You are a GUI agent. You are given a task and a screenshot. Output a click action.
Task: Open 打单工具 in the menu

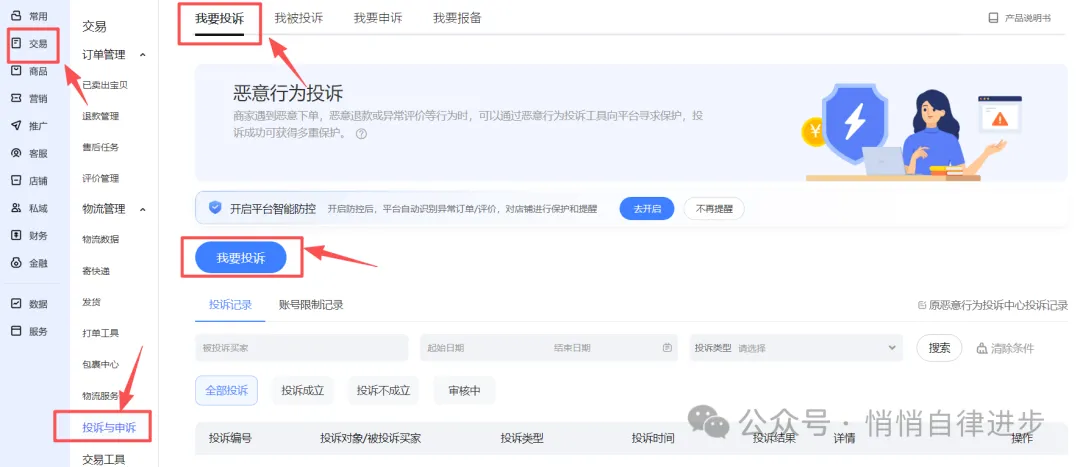pos(101,333)
